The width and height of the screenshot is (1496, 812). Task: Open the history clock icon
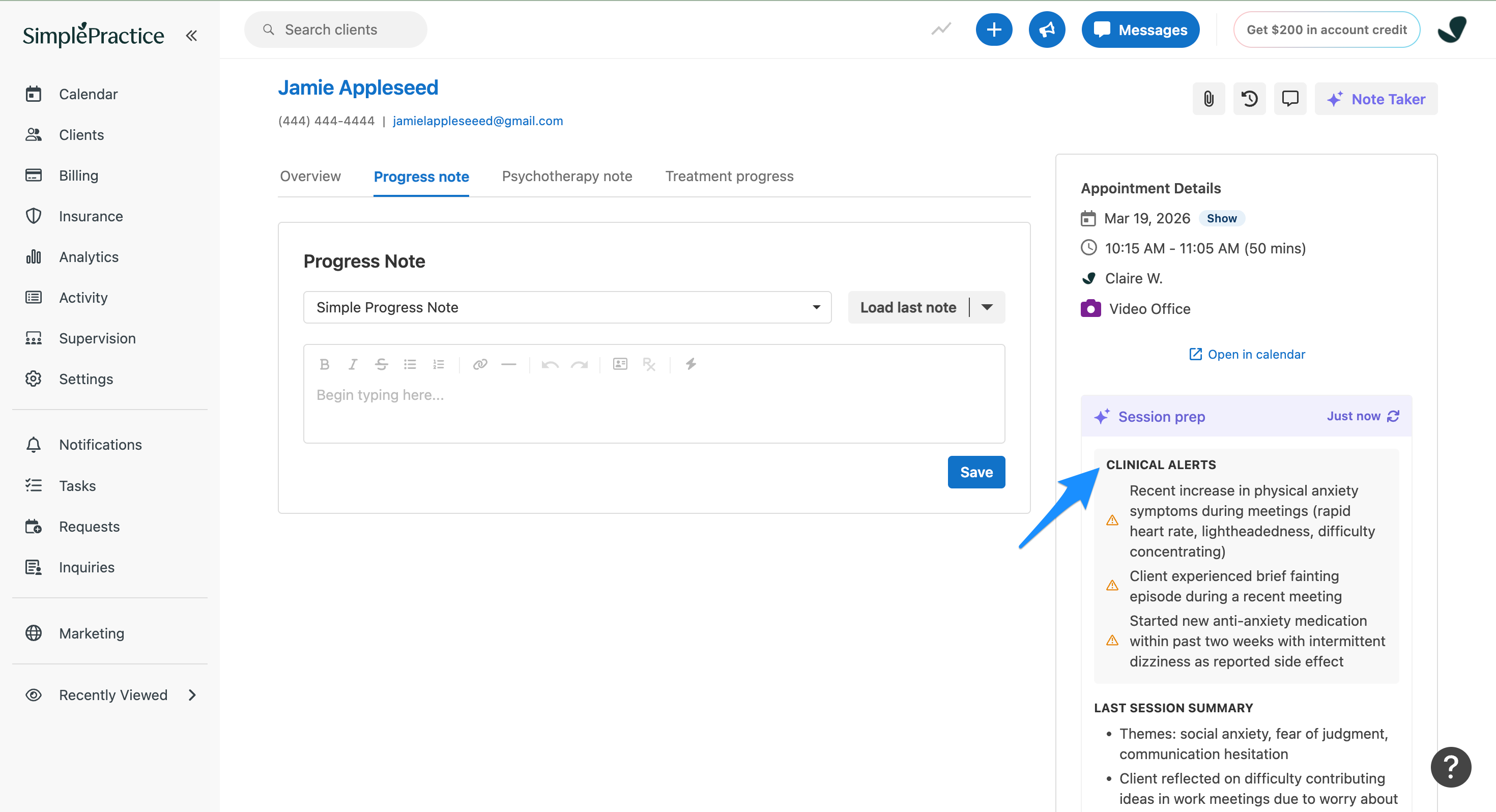1249,99
